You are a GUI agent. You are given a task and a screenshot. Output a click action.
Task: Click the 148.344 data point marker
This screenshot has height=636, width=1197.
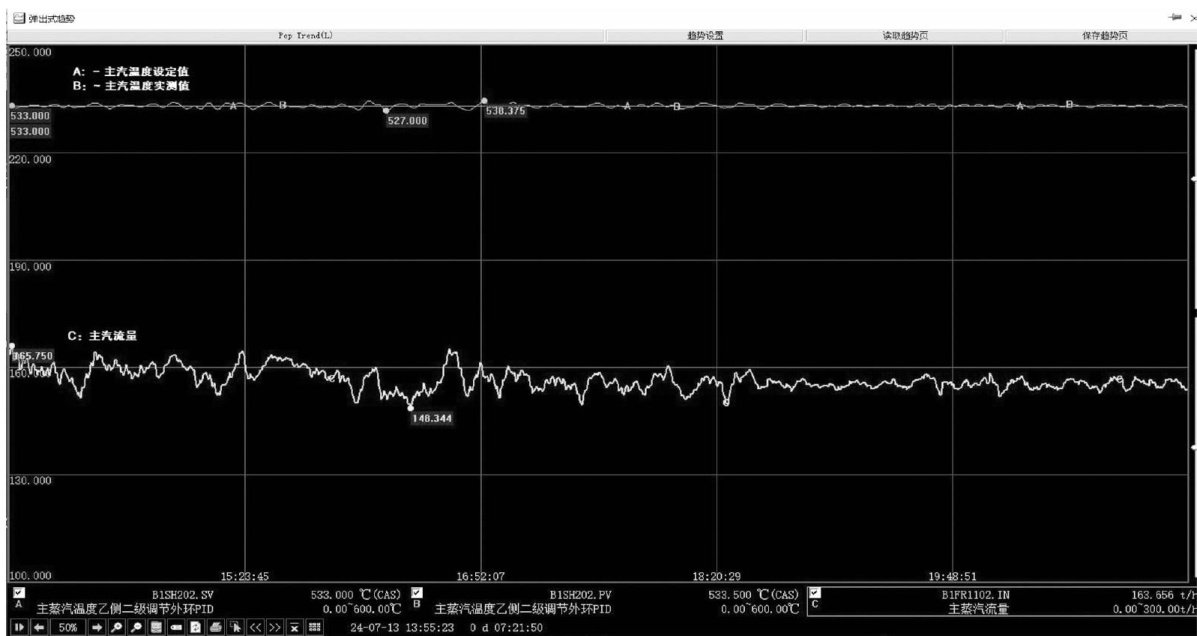click(410, 407)
